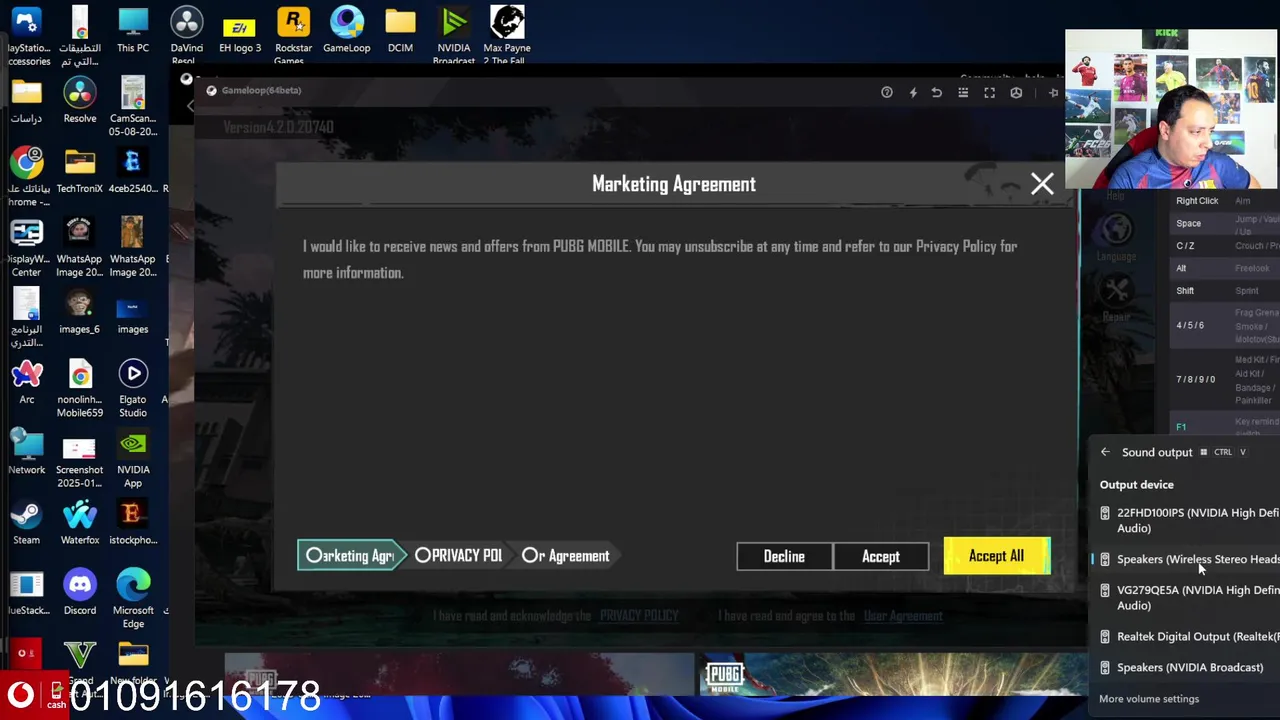Open nonolinh Mobile659 Chrome shortcut
The height and width of the screenshot is (720, 1280).
80,388
